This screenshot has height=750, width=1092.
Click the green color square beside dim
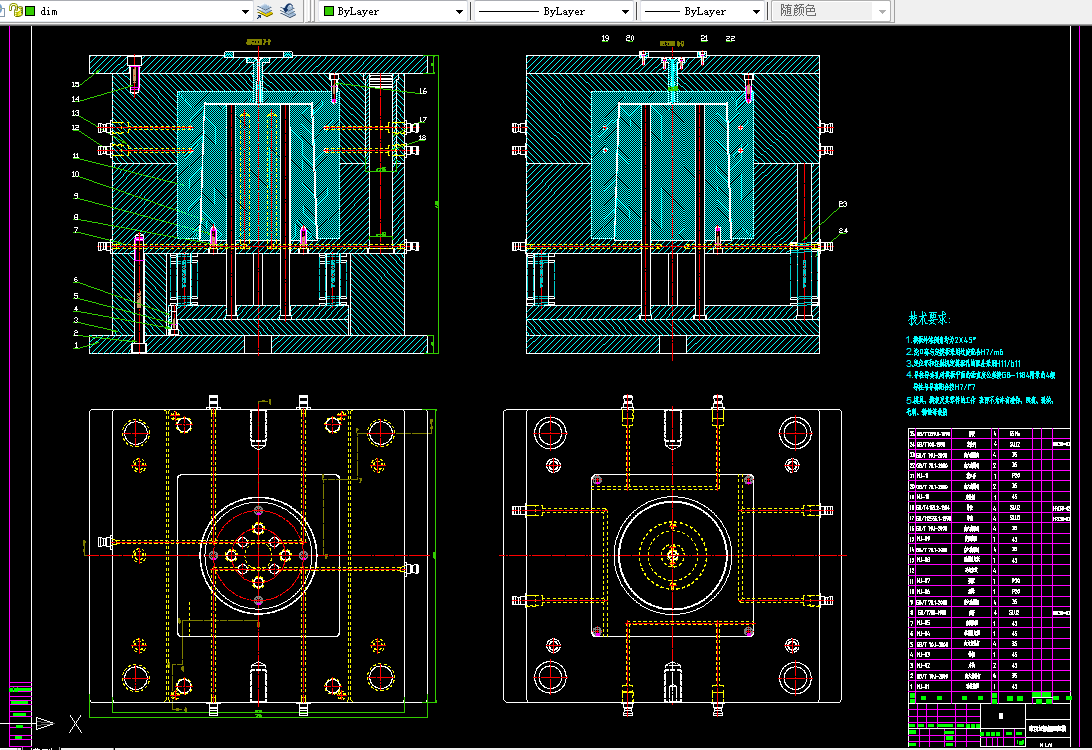pyautogui.click(x=30, y=11)
